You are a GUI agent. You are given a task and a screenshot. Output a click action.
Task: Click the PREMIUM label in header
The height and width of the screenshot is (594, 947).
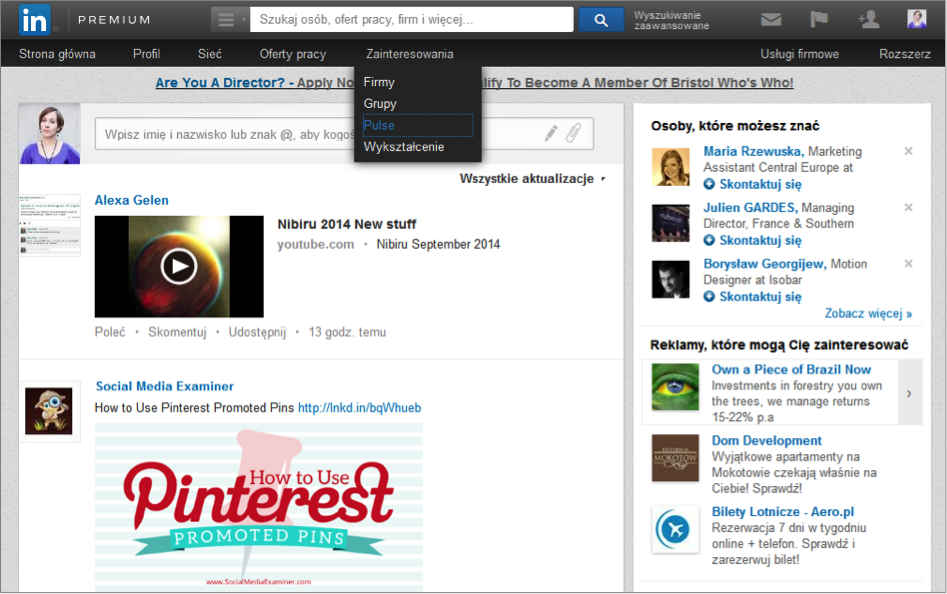(114, 20)
